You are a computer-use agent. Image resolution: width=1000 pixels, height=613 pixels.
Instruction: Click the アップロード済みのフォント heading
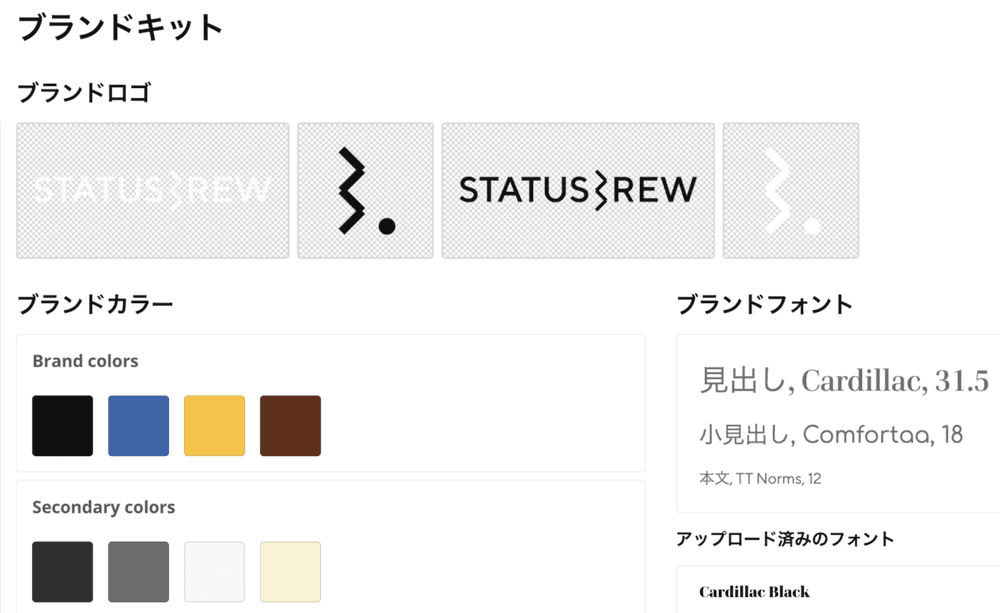coord(785,539)
